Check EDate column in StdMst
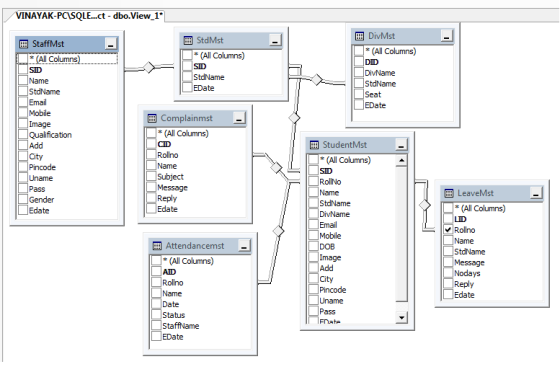This screenshot has width=560, height=372. pos(187,88)
